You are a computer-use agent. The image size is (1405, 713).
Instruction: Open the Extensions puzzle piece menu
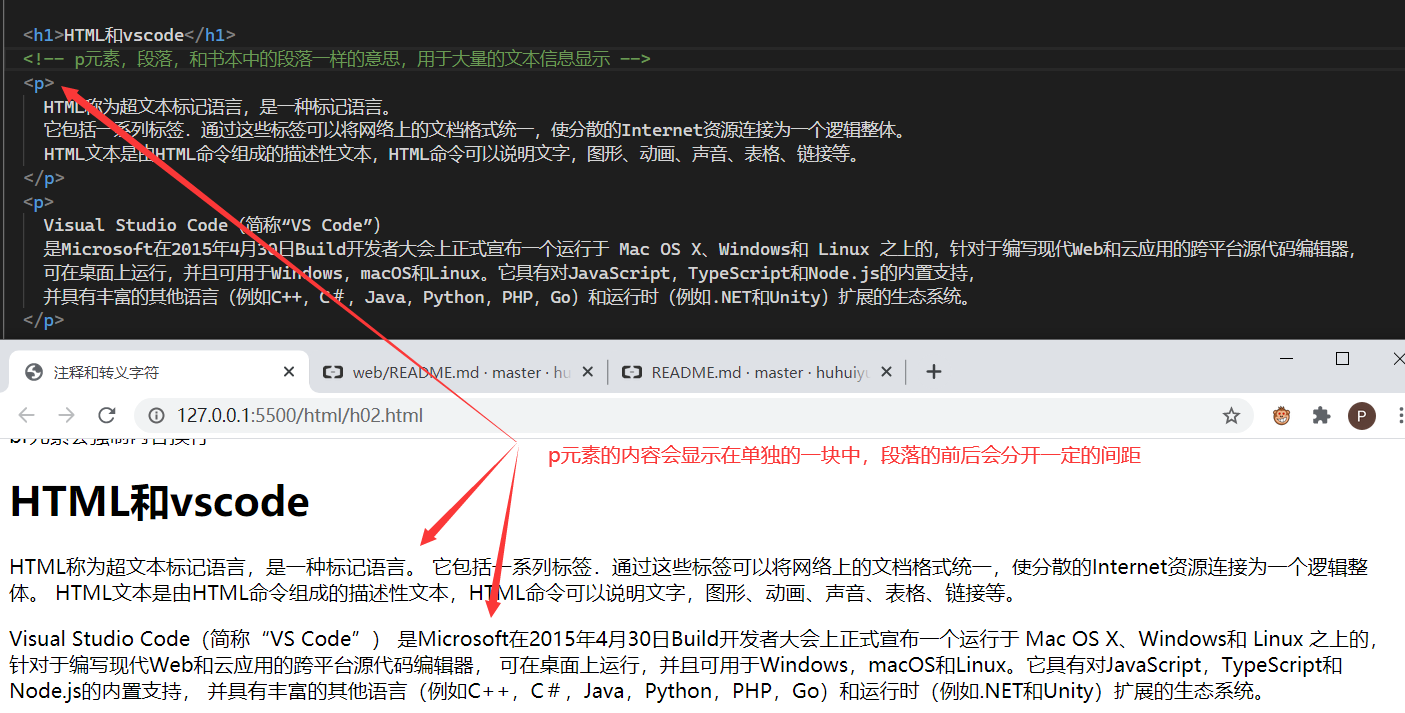[1321, 416]
